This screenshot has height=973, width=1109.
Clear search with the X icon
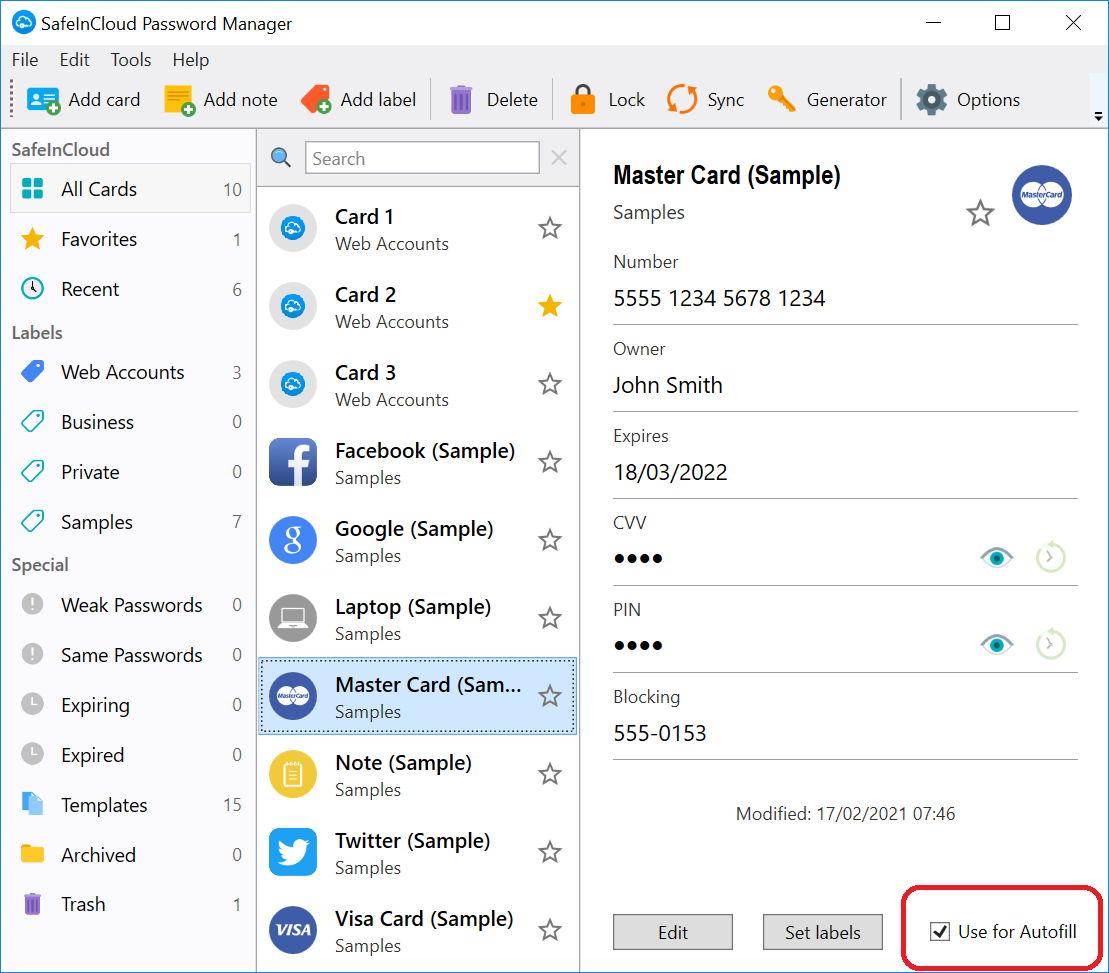559,158
